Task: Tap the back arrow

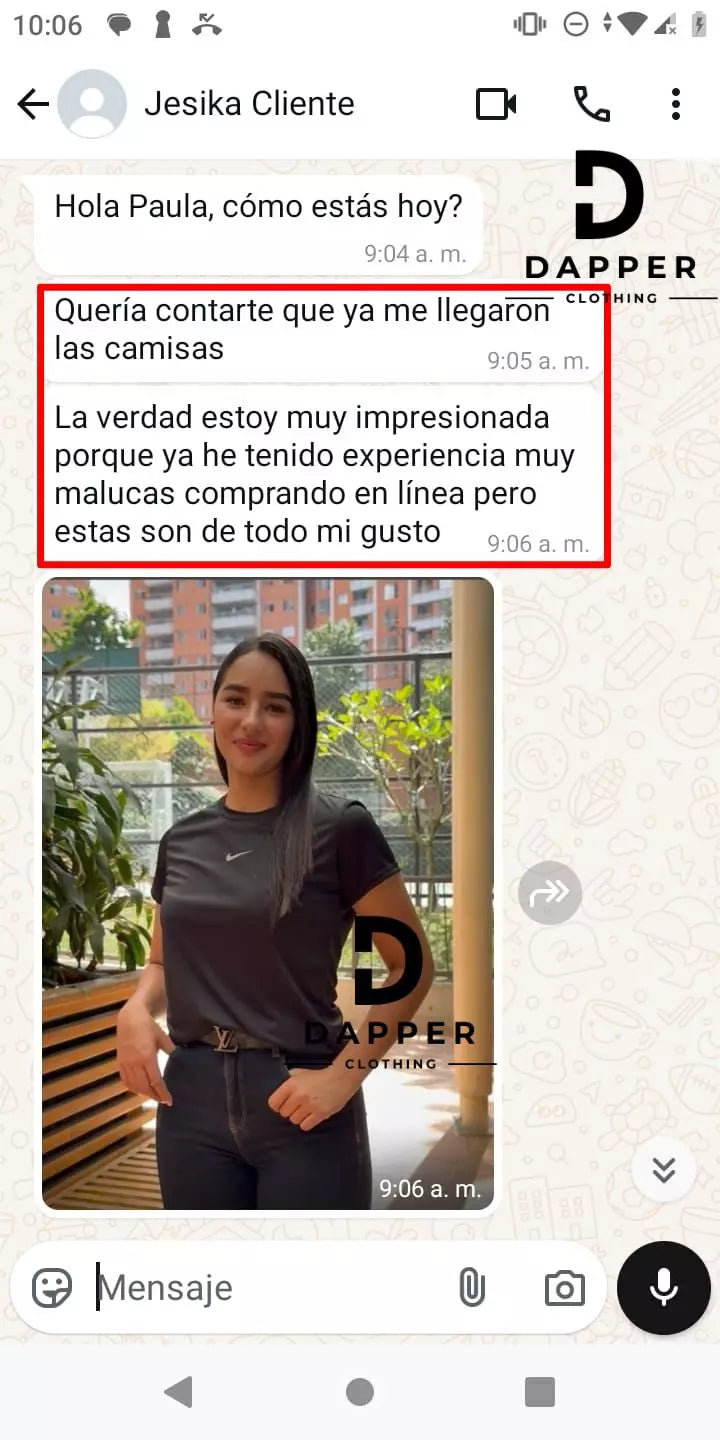Action: click(33, 104)
